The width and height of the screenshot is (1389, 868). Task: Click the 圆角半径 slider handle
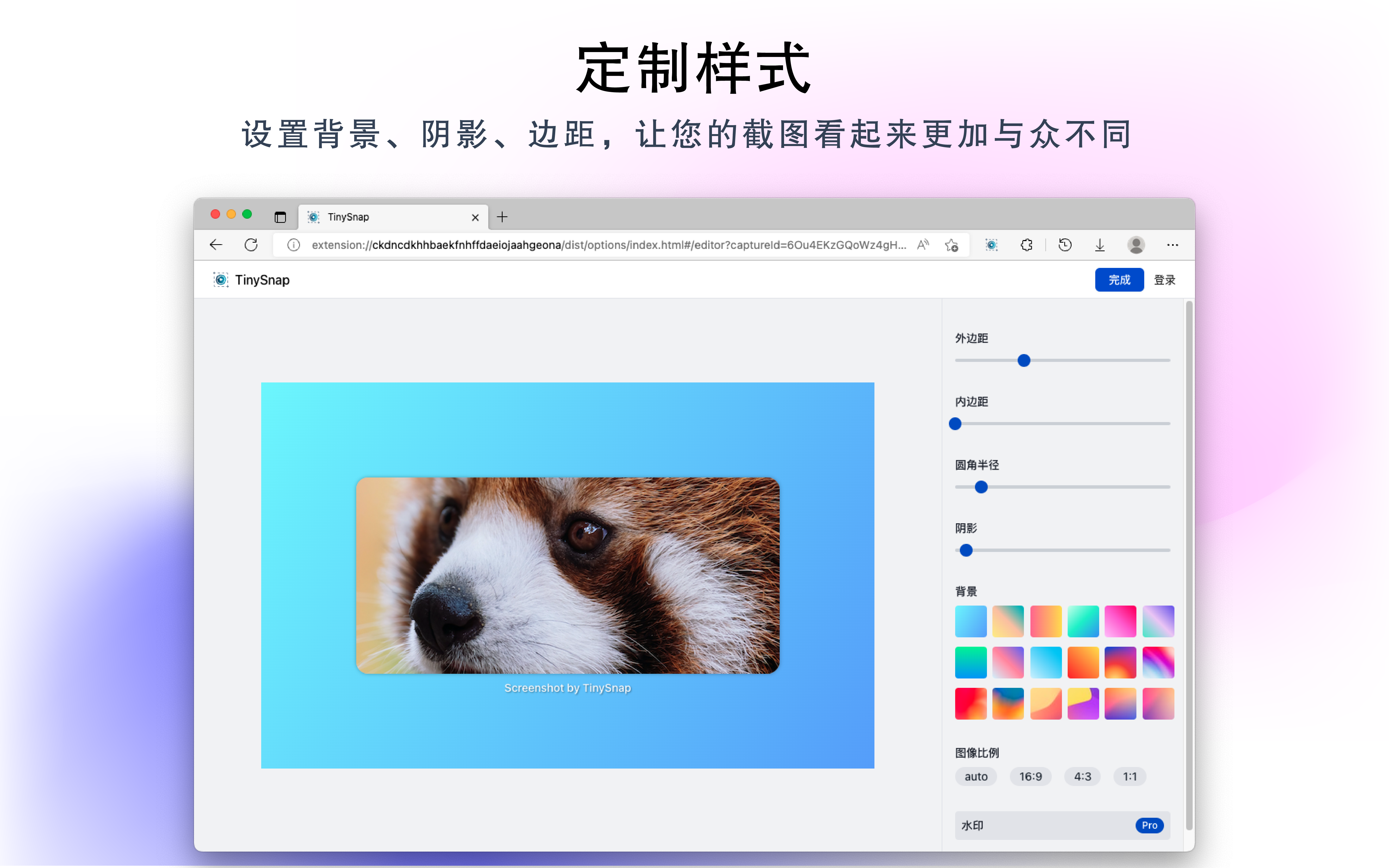pos(981,487)
